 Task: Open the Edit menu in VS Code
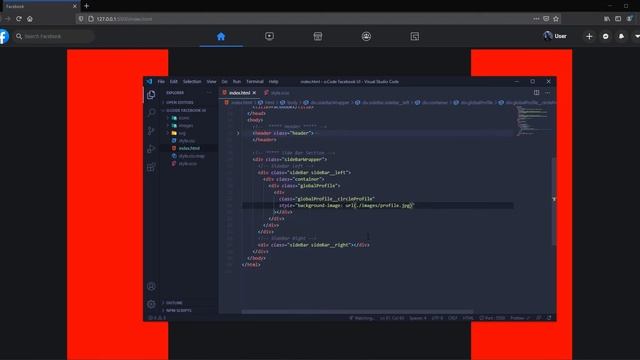click(x=173, y=82)
